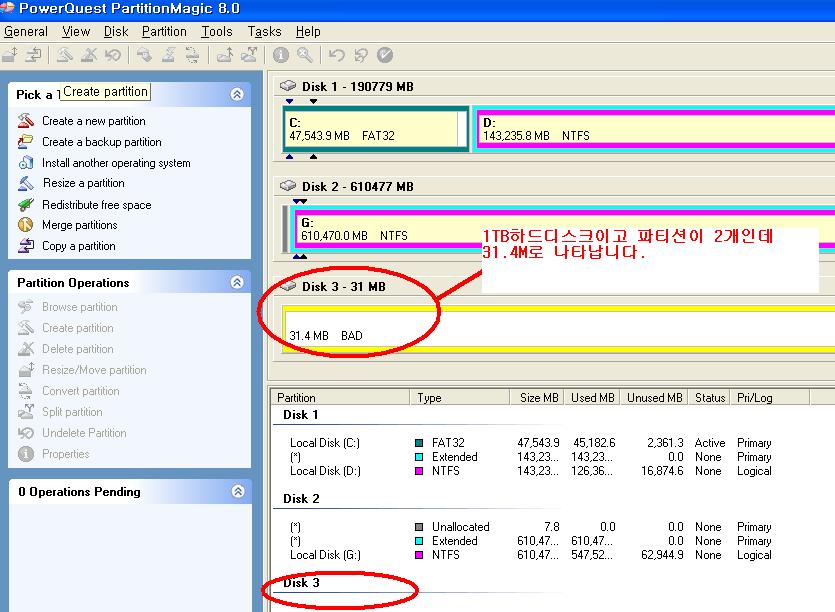Select the Local Disk (C:) row
This screenshot has width=835, height=612.
coord(531,443)
